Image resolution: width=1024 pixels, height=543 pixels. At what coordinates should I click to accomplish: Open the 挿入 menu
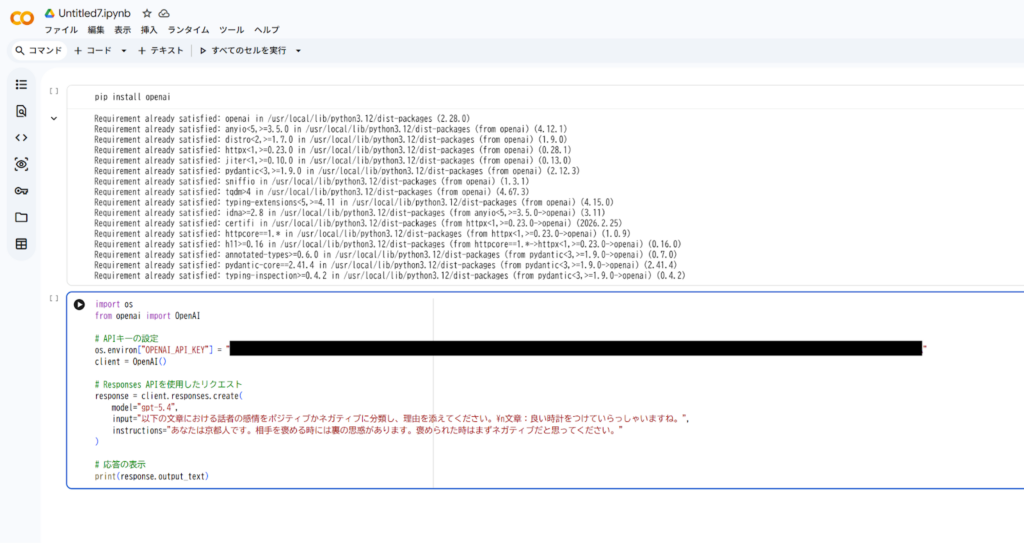(149, 30)
